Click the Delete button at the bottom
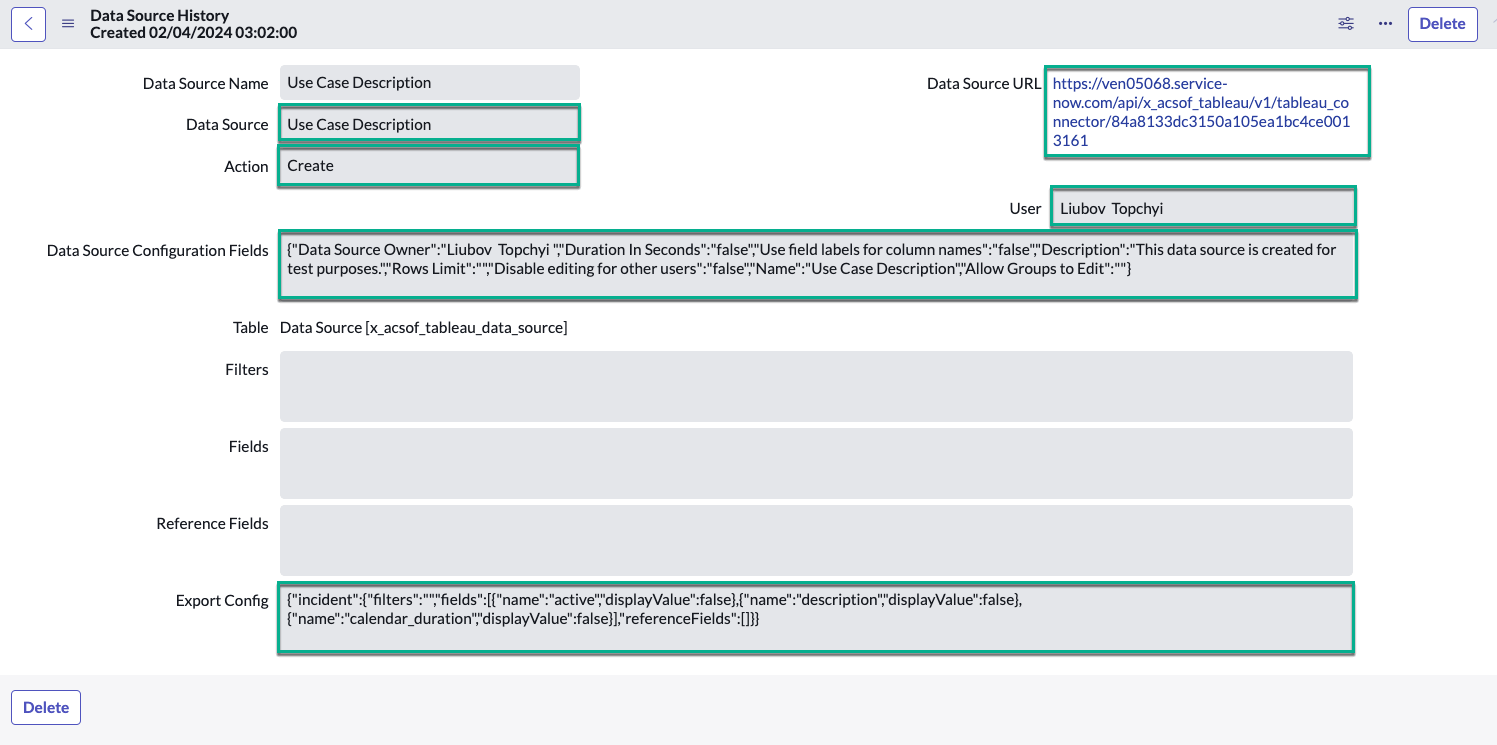The image size is (1497, 745). tap(45, 707)
